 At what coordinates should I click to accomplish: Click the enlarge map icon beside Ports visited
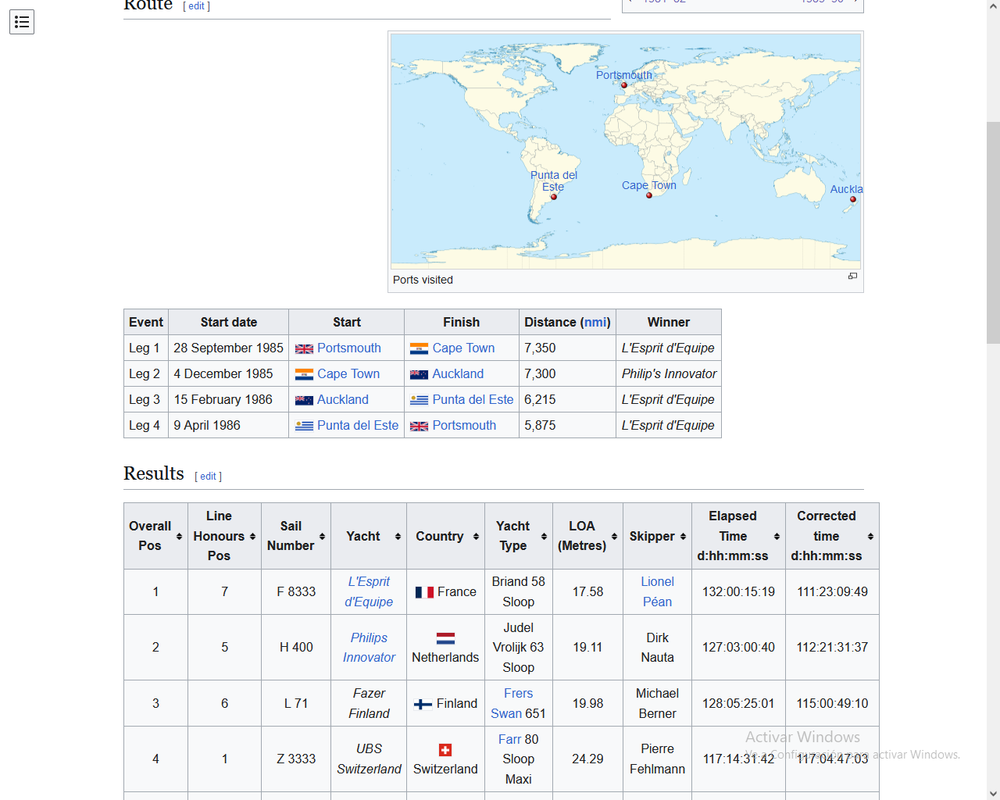(x=852, y=276)
